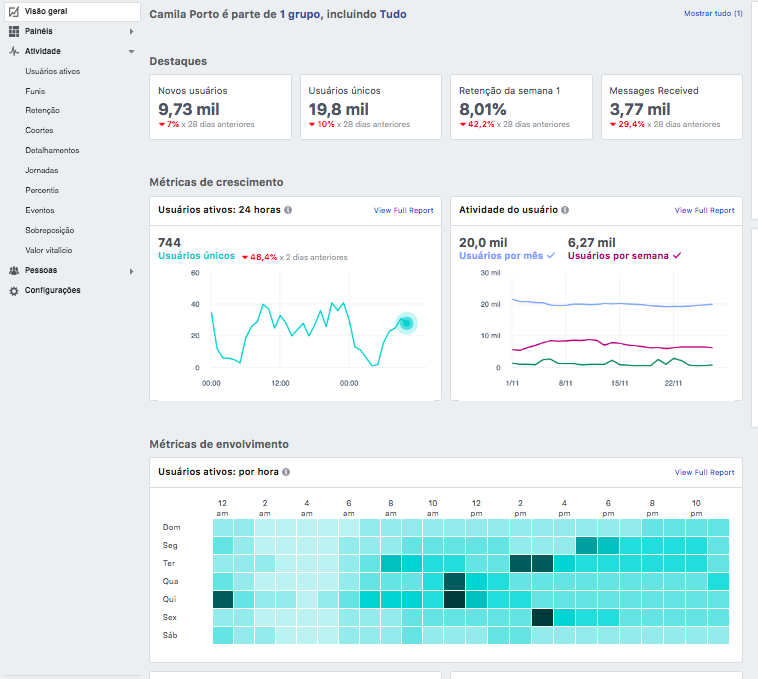Click the 20,0 mil monthly users value
The height and width of the screenshot is (679, 758).
(483, 243)
